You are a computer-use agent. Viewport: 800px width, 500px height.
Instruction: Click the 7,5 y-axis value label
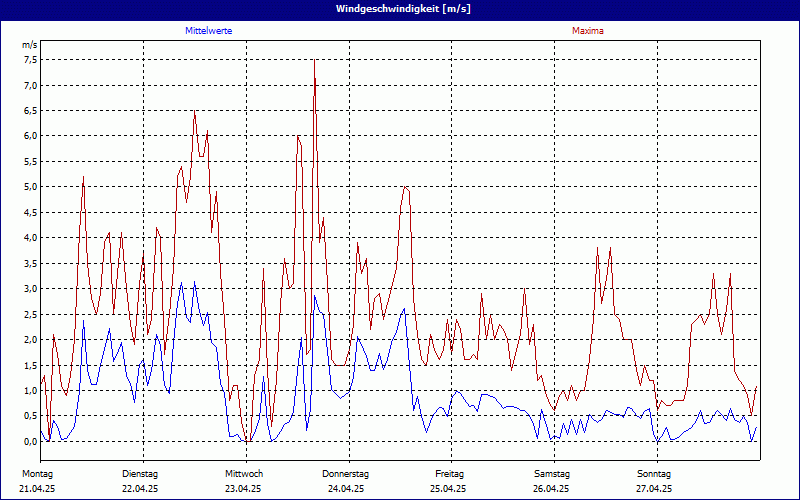point(30,60)
